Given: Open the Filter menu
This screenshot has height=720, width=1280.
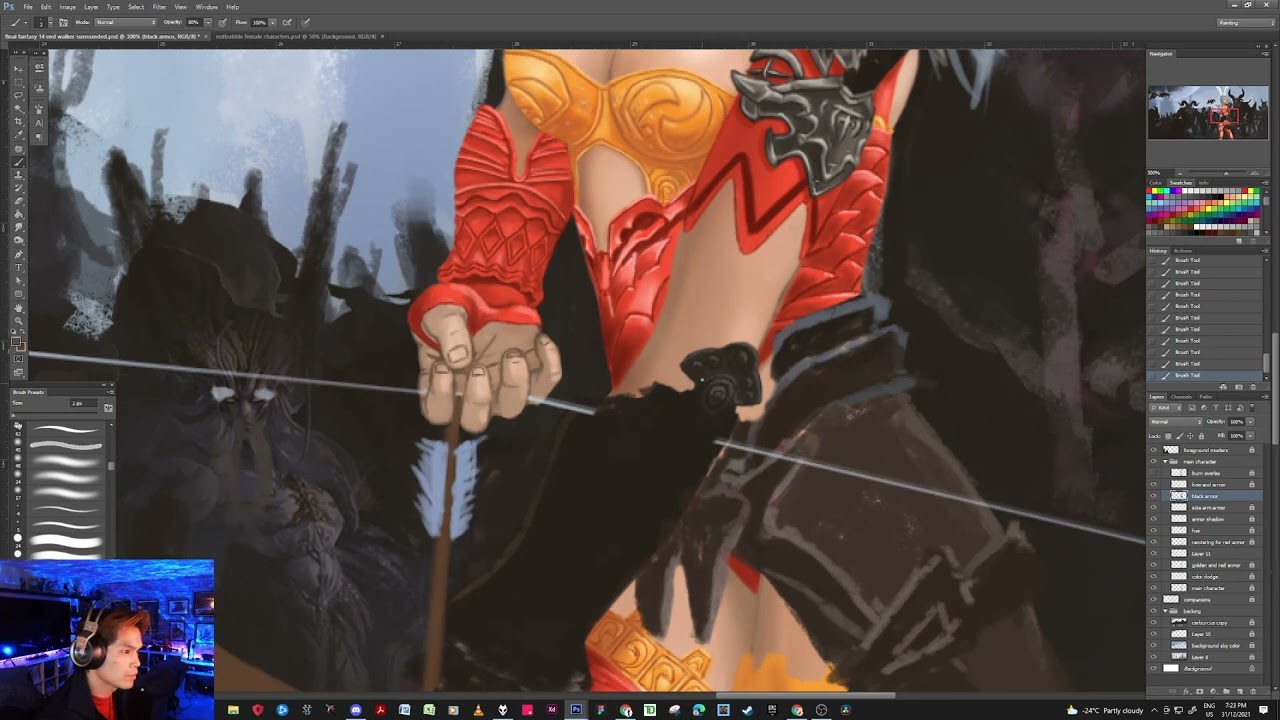Looking at the screenshot, I should click(x=159, y=7).
